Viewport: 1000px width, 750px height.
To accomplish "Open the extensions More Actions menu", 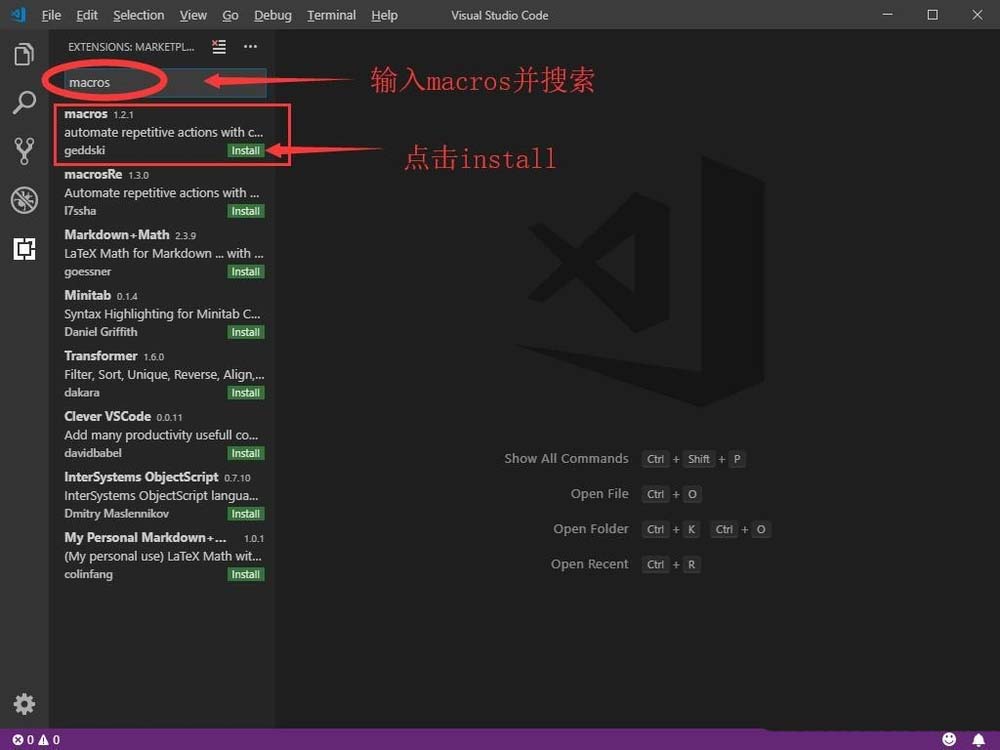I will tap(250, 46).
